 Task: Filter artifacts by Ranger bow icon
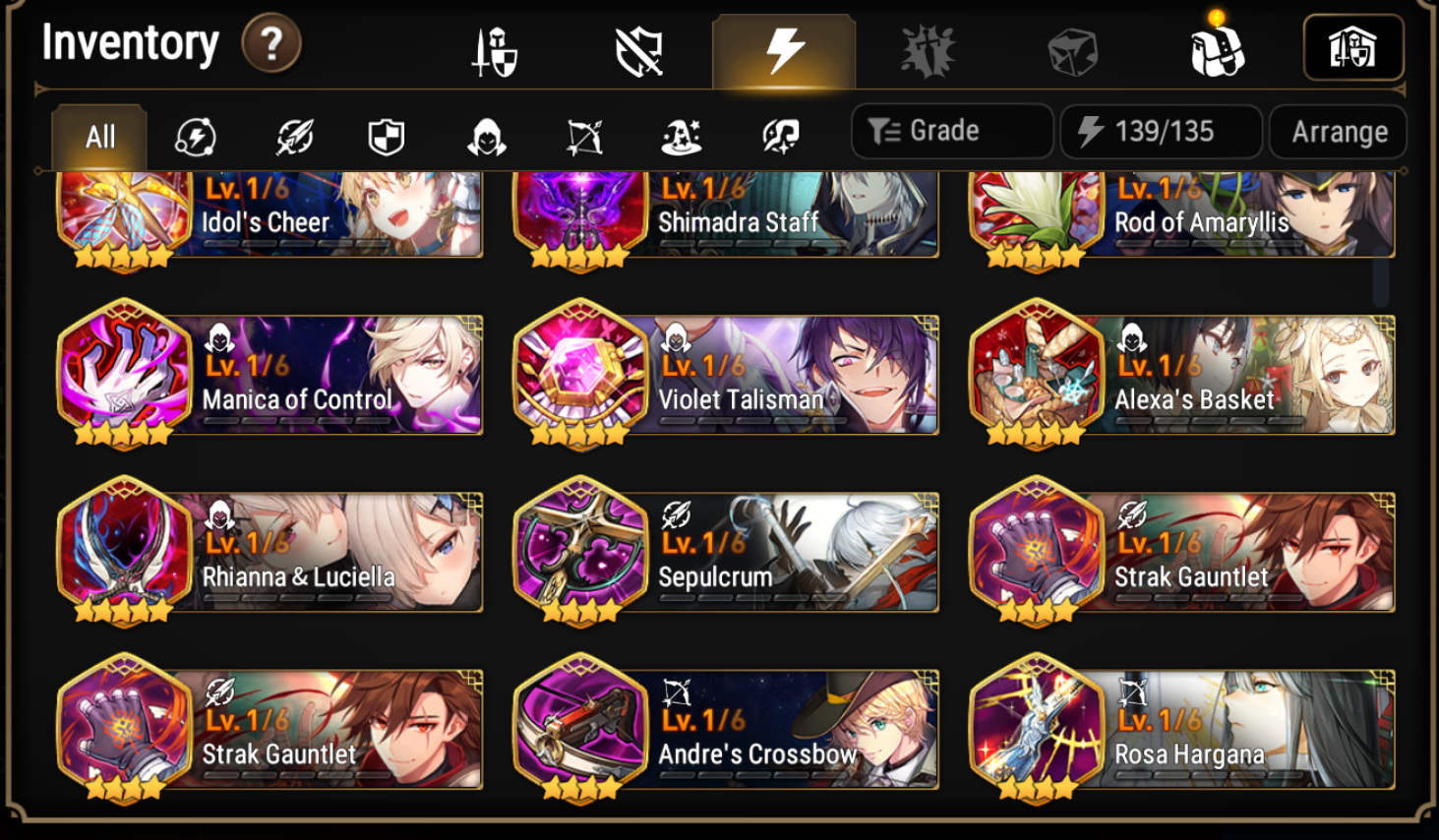[584, 137]
